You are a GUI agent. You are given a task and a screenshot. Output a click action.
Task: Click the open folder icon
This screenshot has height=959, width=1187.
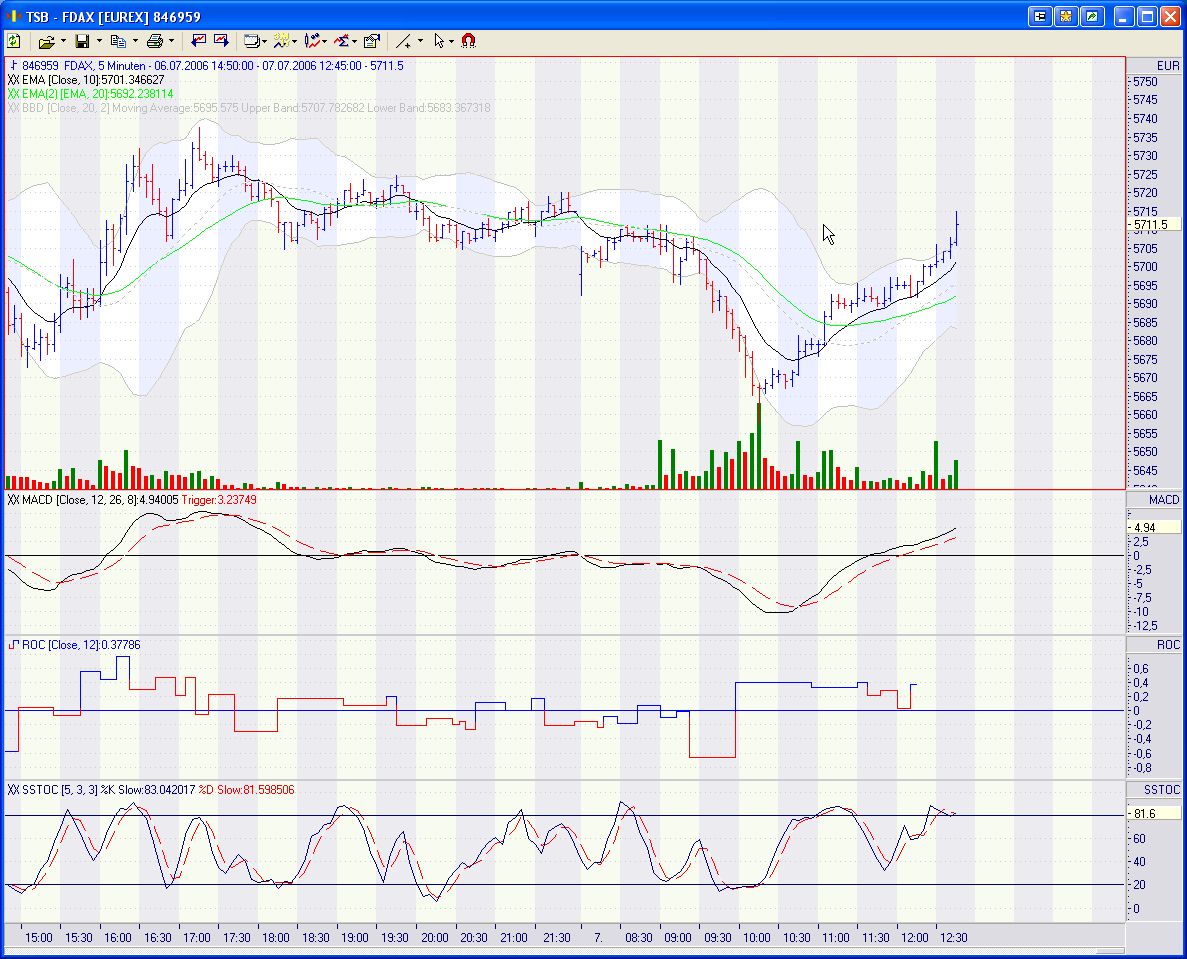tap(46, 41)
